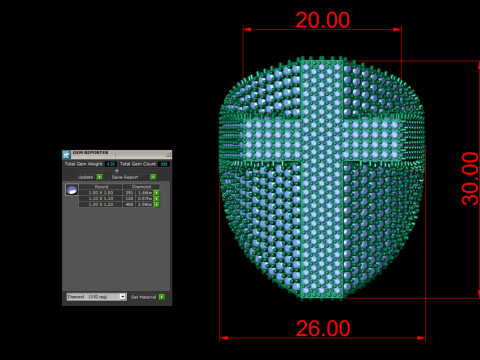Click green arrow for 1.10 X 1.10 row
The height and width of the screenshot is (360, 480).
pyautogui.click(x=157, y=199)
